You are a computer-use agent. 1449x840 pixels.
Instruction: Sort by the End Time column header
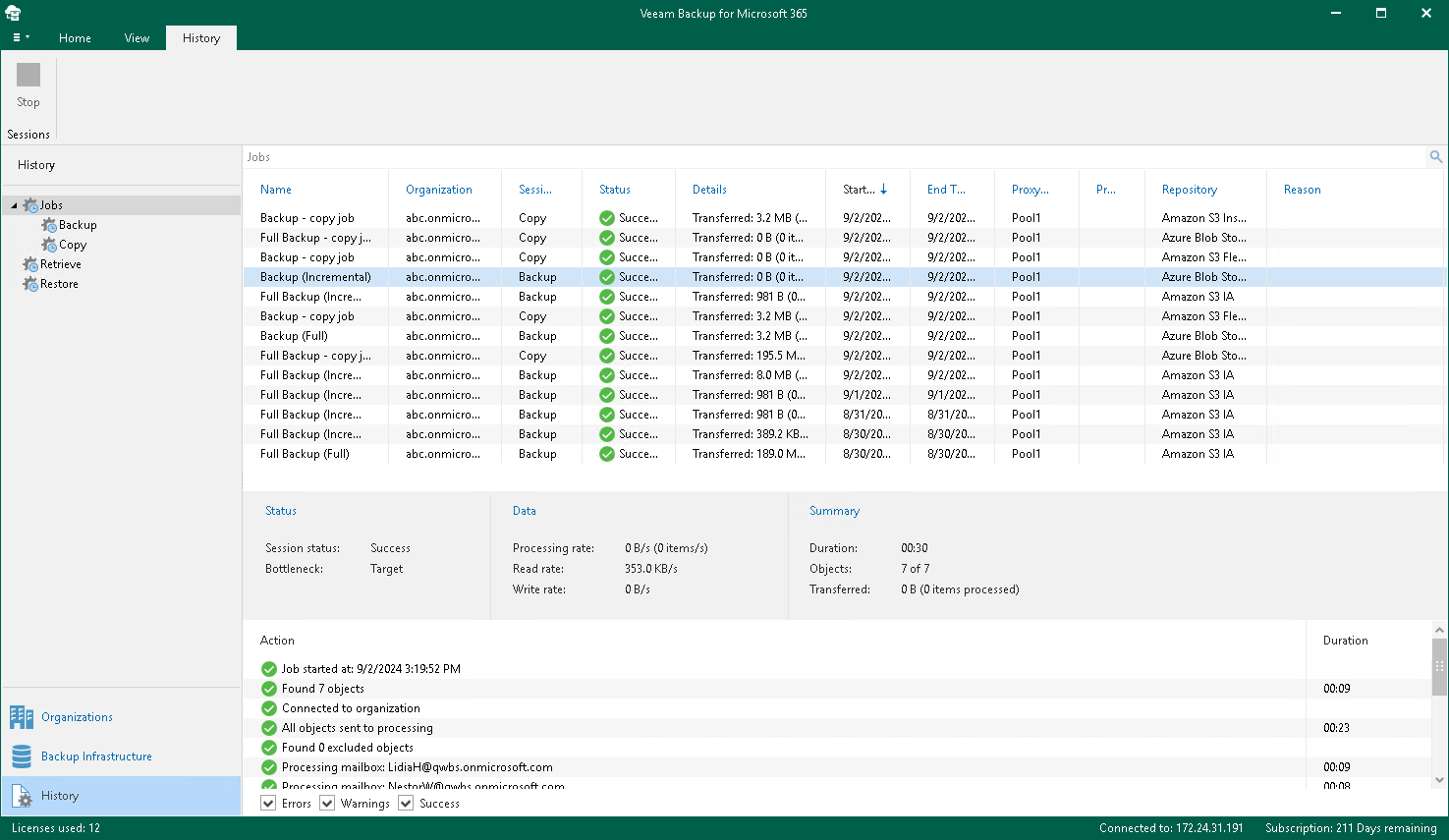click(x=946, y=190)
